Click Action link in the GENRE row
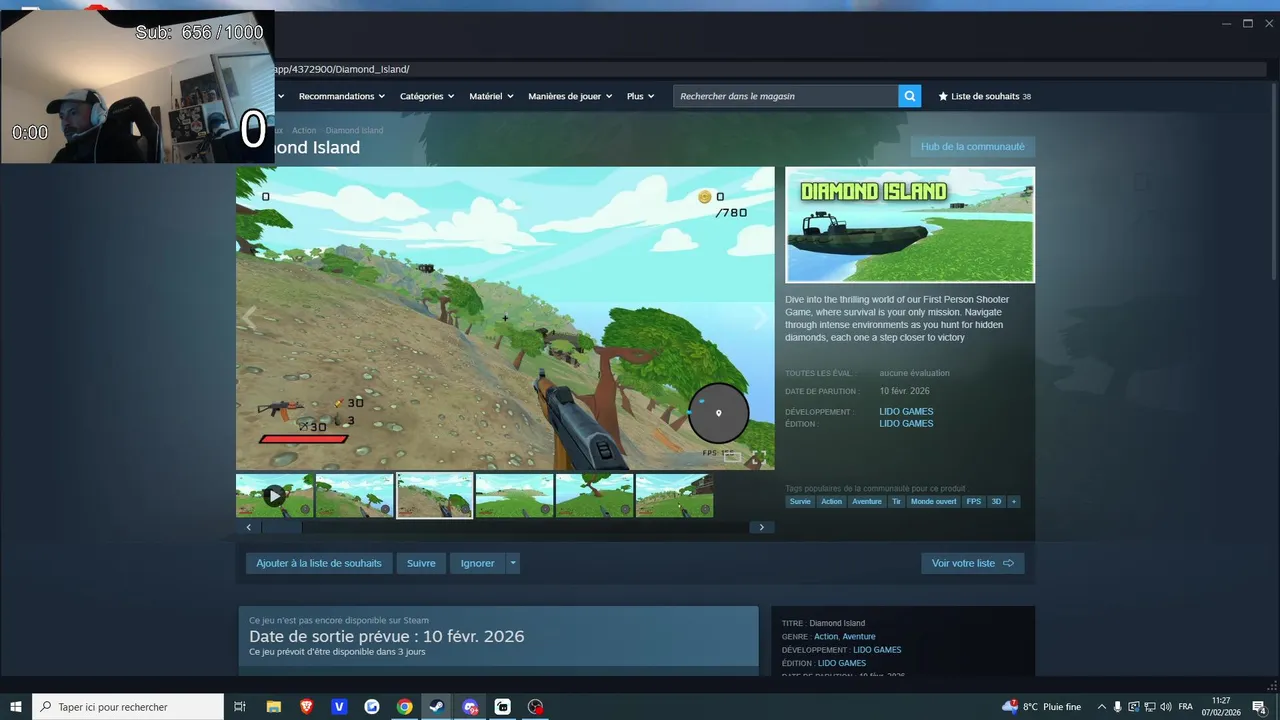This screenshot has width=1280, height=720. pos(826,636)
